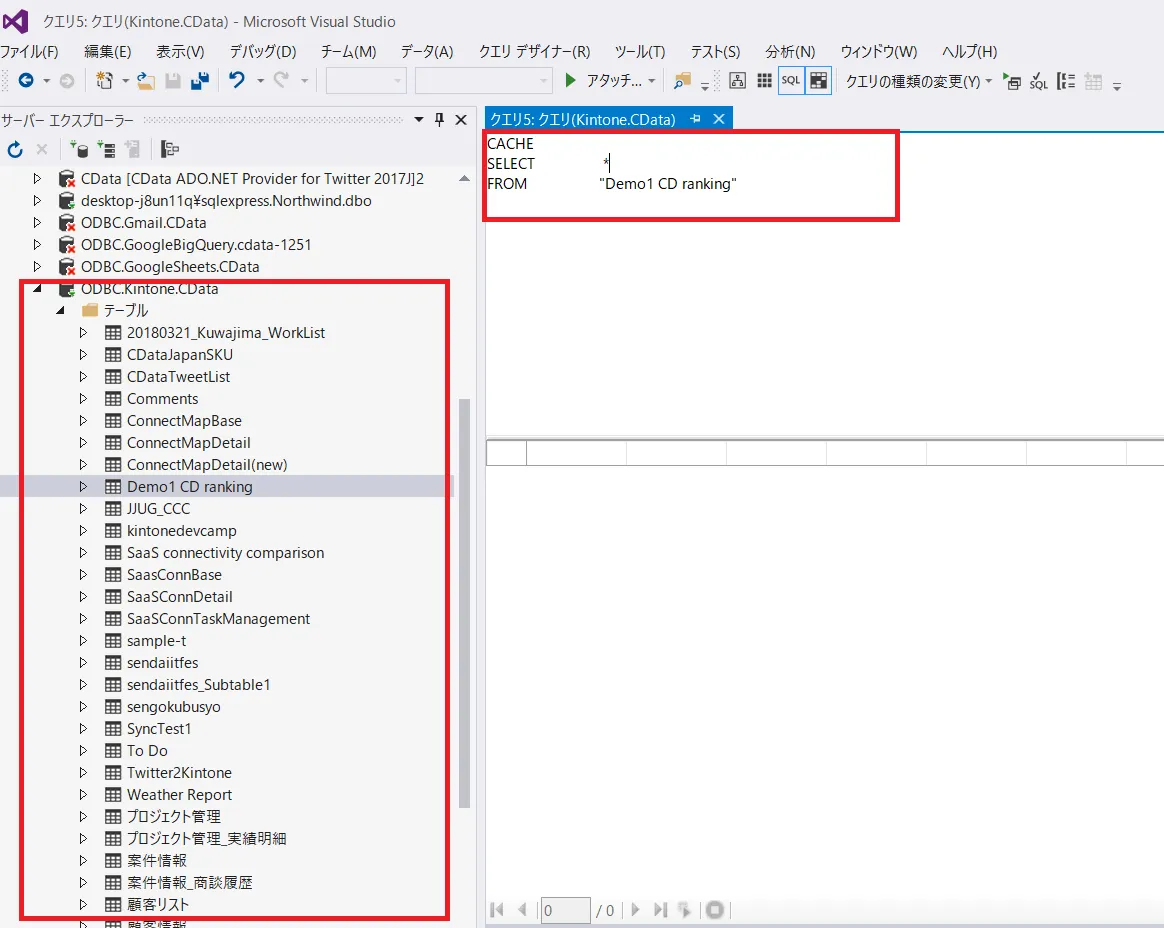1164x928 pixels.
Task: Pin the Server Explorer panel
Action: pos(439,120)
